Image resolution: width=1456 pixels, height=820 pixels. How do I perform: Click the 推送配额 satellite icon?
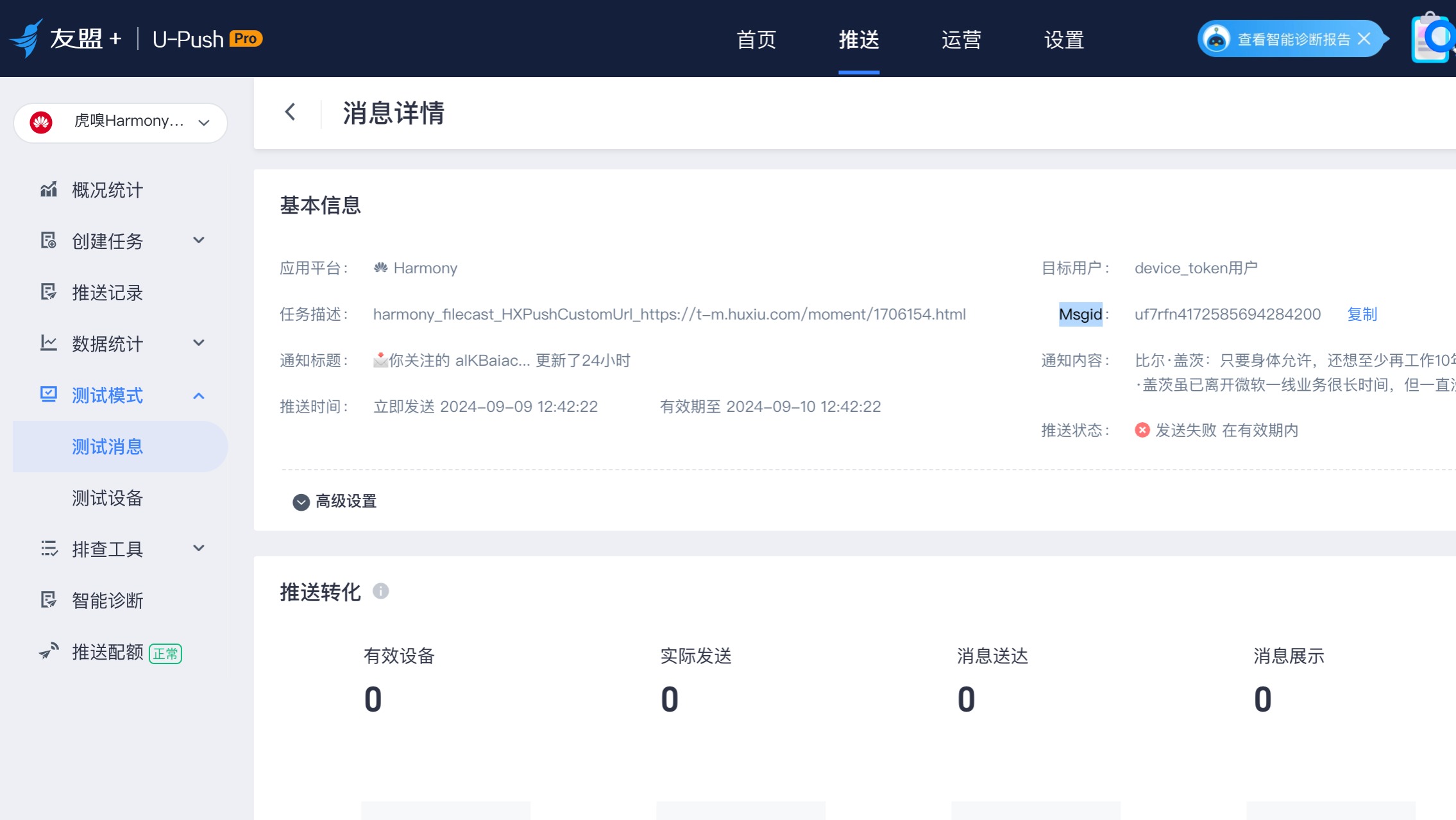click(49, 651)
